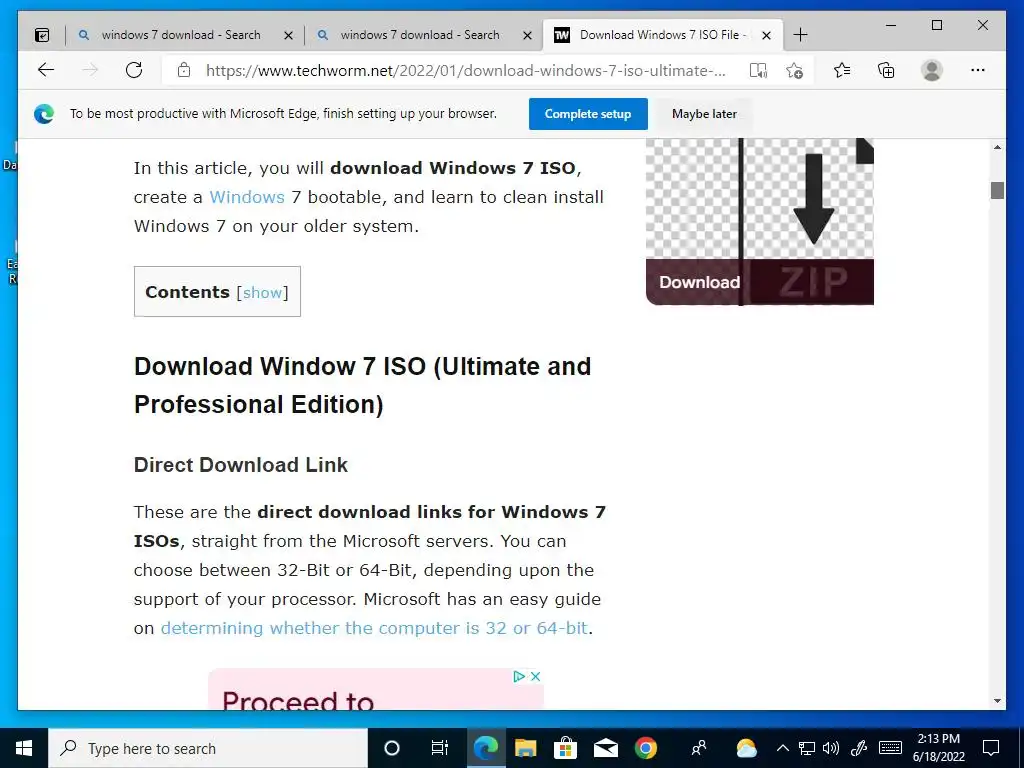This screenshot has width=1024, height=768.
Task: View site security lock info
Action: pos(184,70)
